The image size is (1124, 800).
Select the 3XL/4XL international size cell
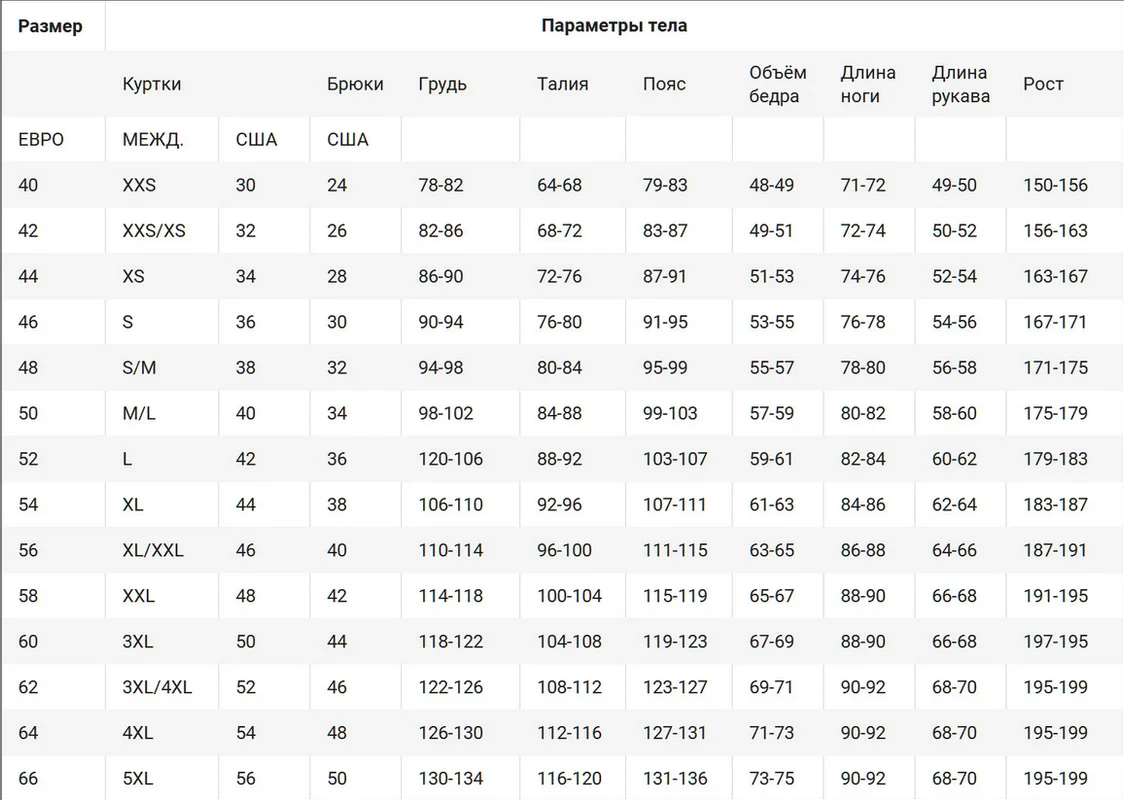[x=157, y=687]
